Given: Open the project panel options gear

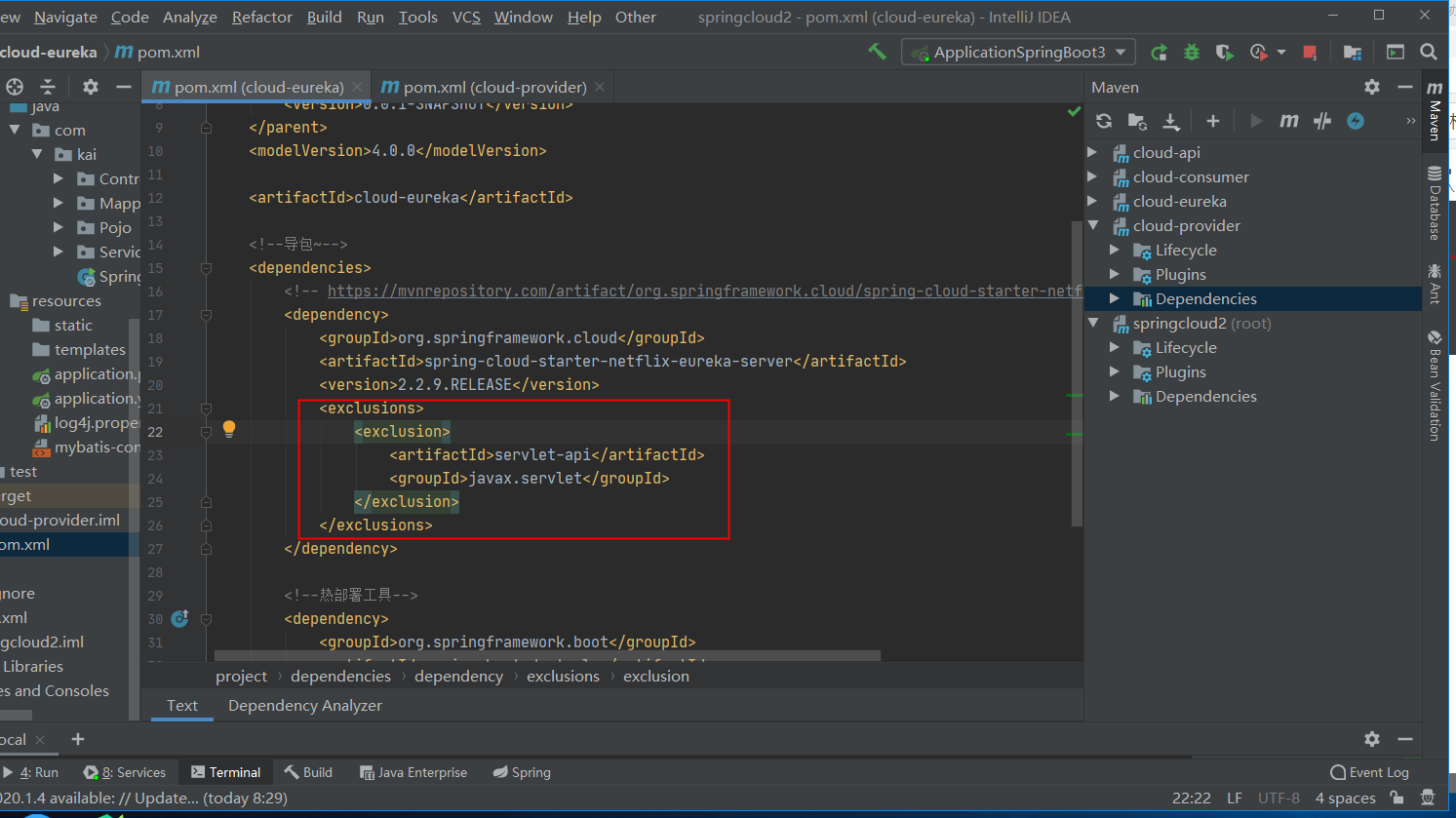Looking at the screenshot, I should coord(91,87).
